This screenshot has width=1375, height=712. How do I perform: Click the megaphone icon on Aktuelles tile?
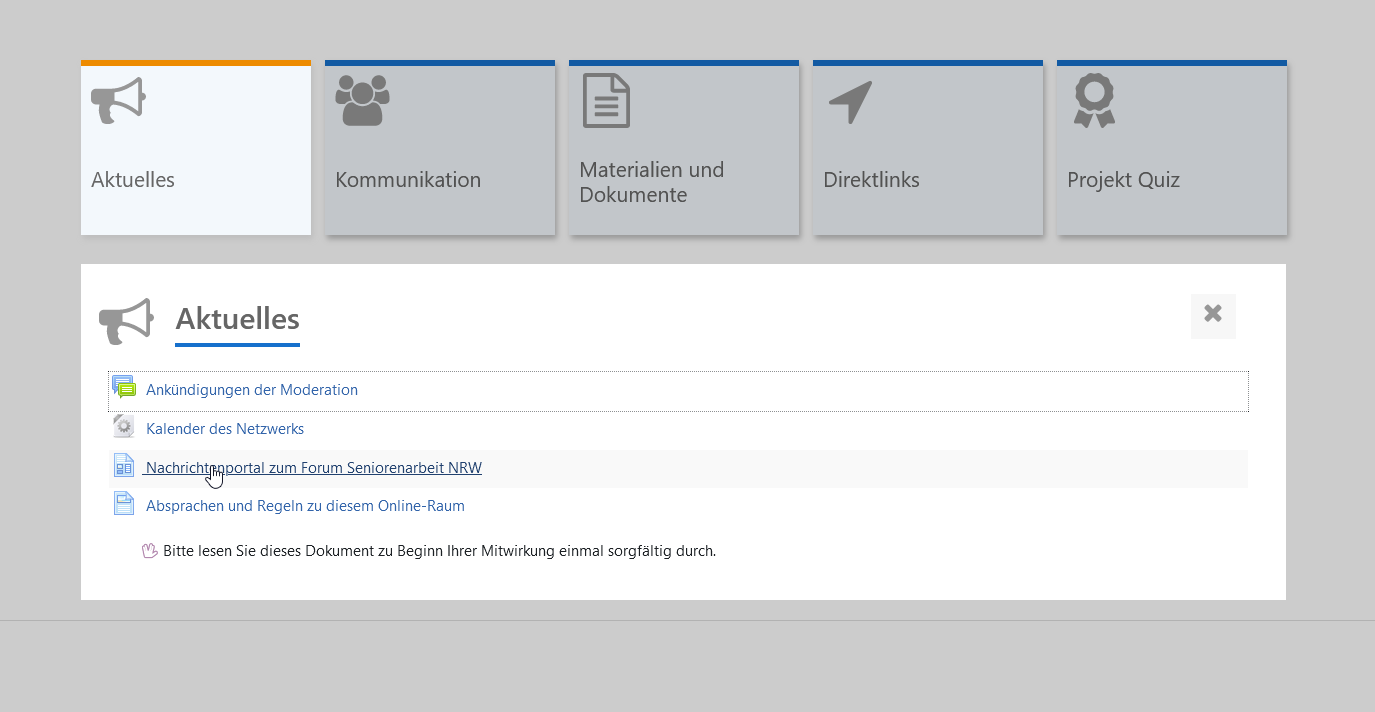click(118, 101)
